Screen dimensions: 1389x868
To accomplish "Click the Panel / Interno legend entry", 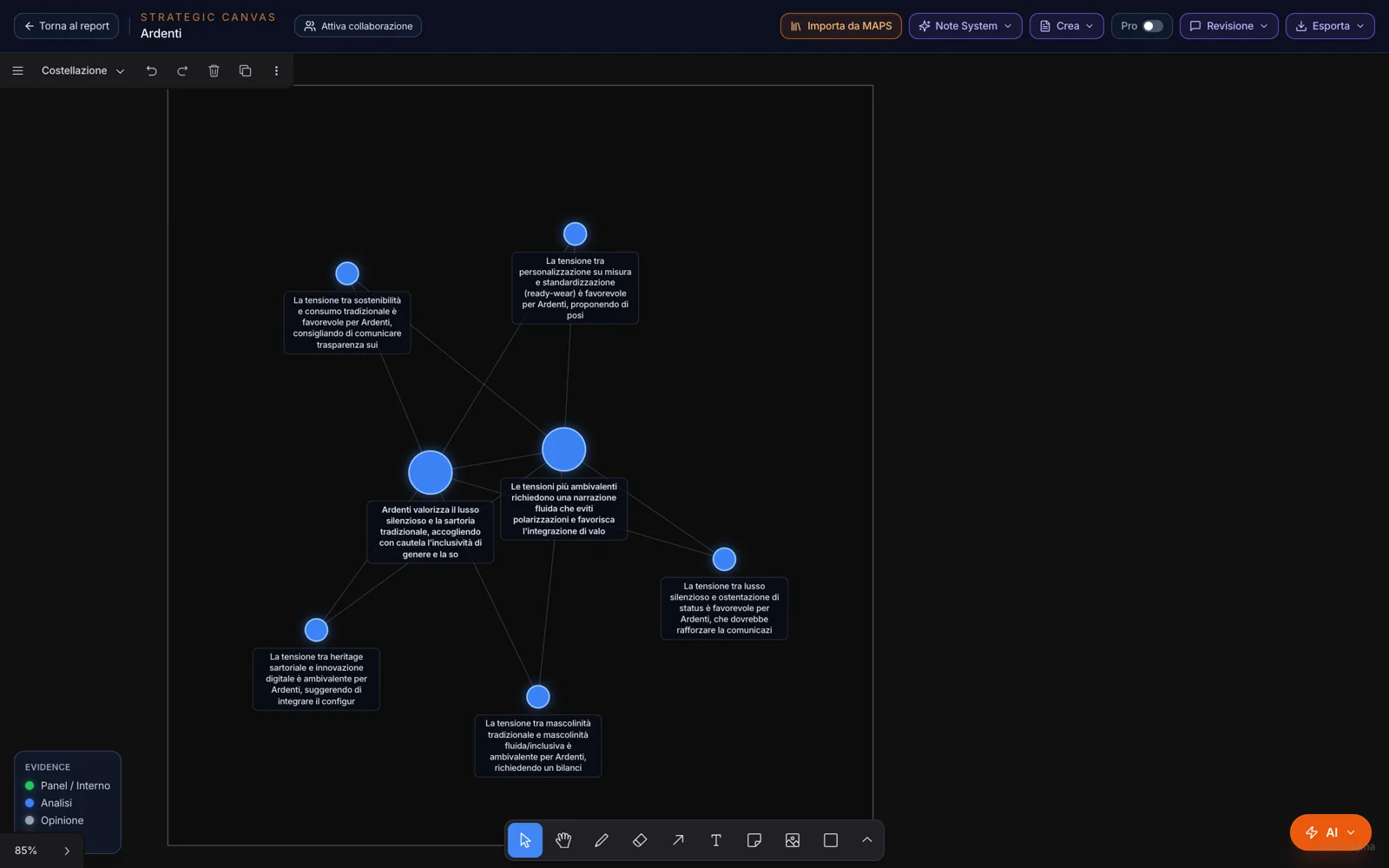I will [67, 786].
